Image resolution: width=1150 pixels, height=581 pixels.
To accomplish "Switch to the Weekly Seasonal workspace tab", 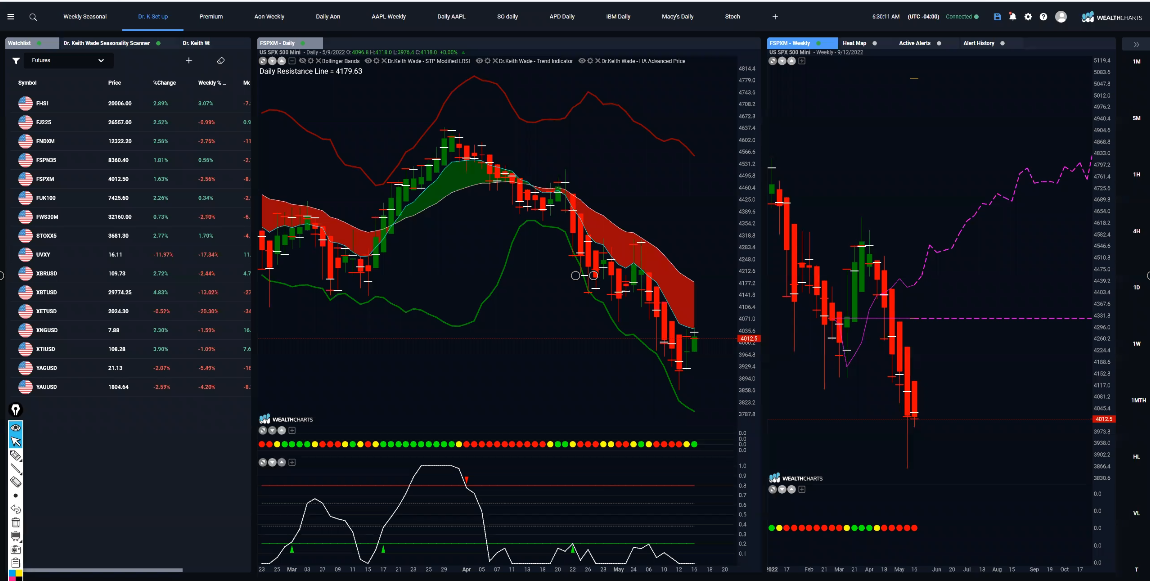I will [x=85, y=17].
